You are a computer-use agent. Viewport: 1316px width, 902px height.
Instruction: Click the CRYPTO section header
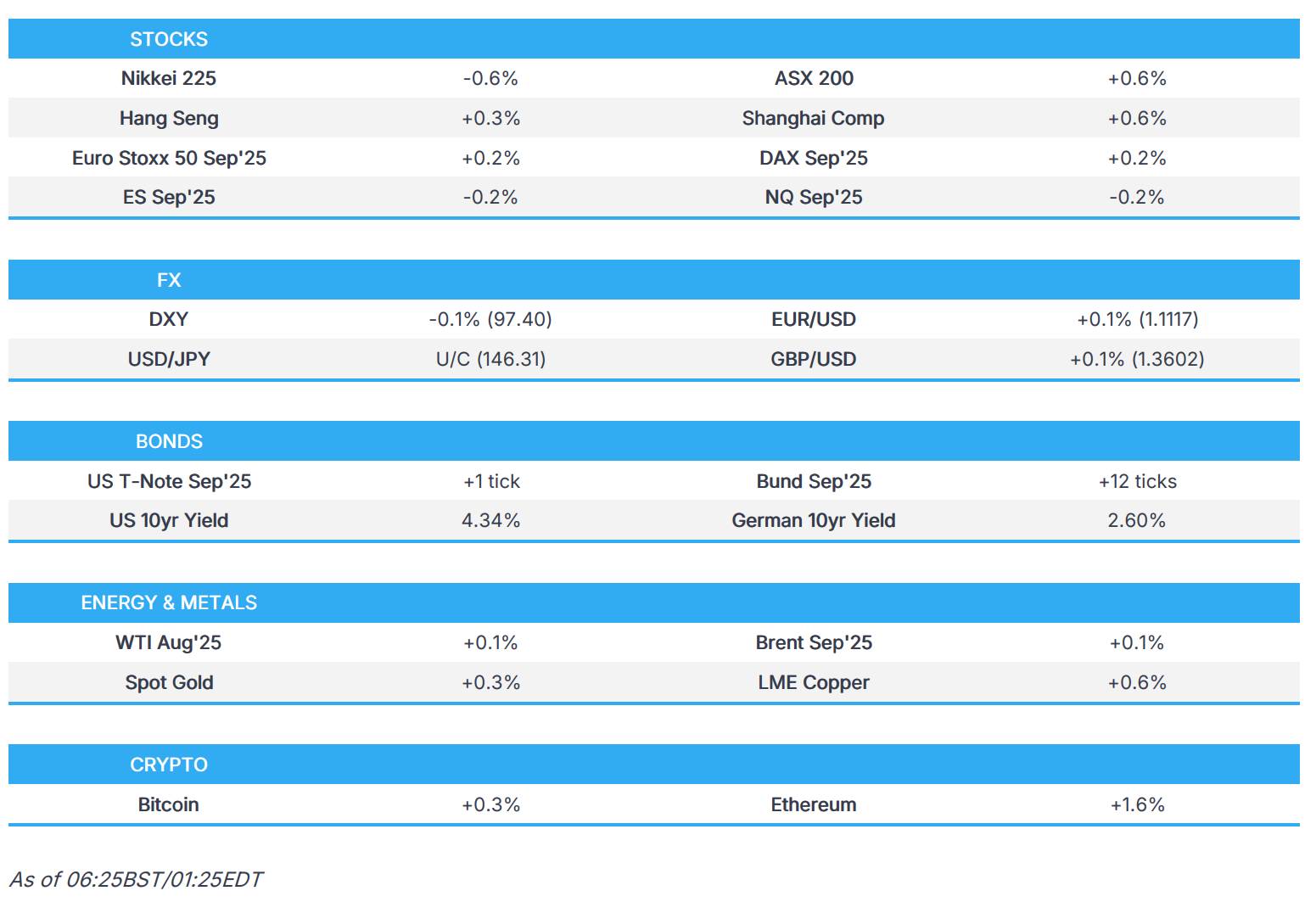pyautogui.click(x=169, y=765)
